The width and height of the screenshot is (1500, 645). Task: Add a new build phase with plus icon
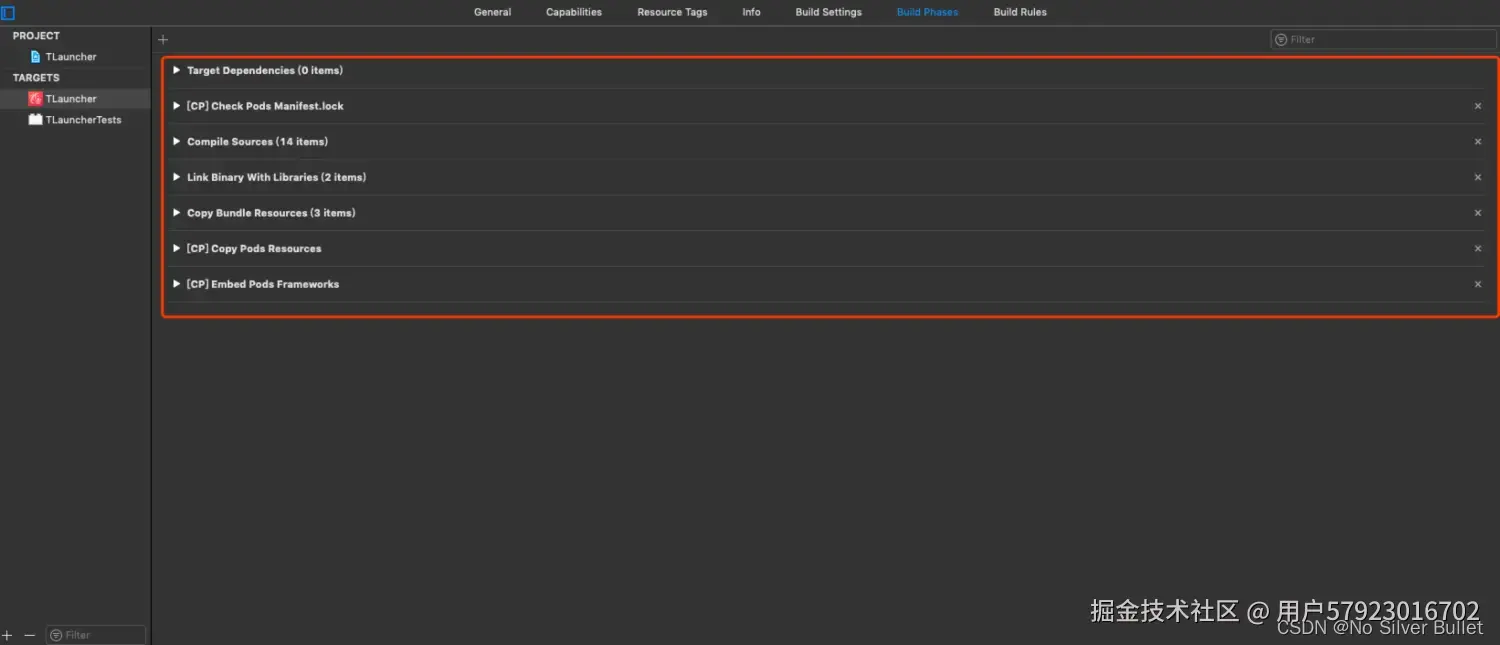pyautogui.click(x=163, y=40)
